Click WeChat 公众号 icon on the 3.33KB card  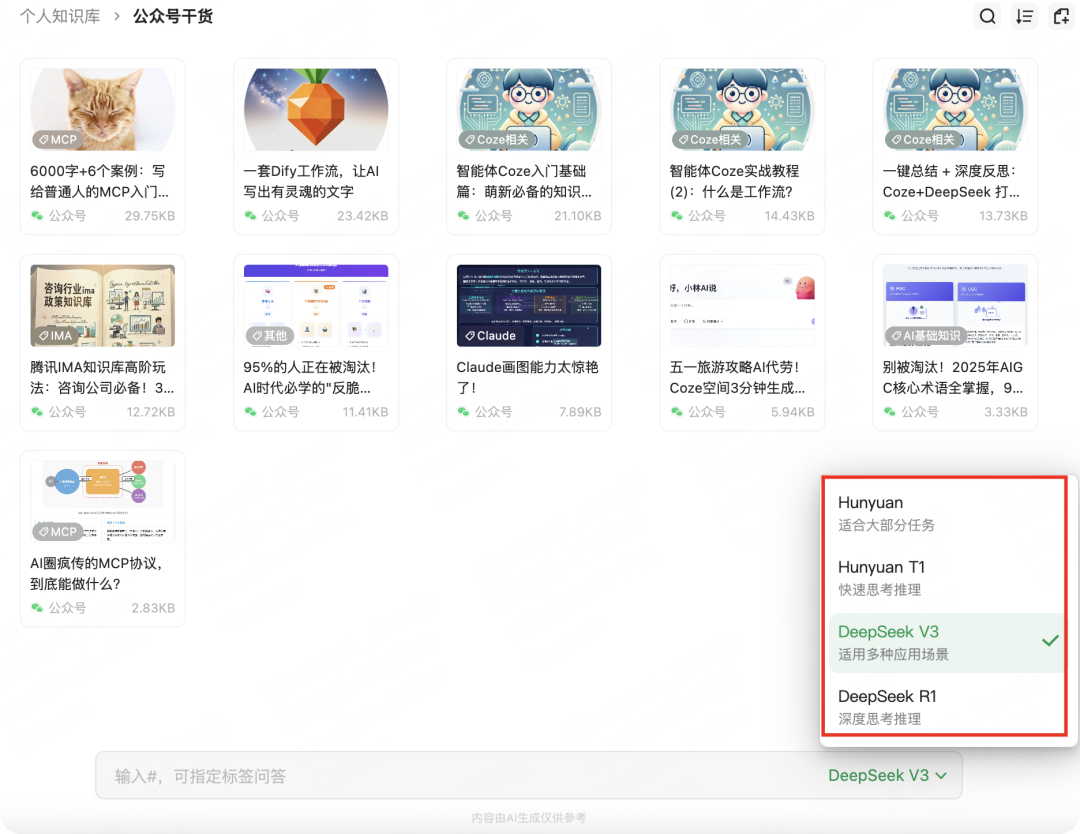coord(889,412)
